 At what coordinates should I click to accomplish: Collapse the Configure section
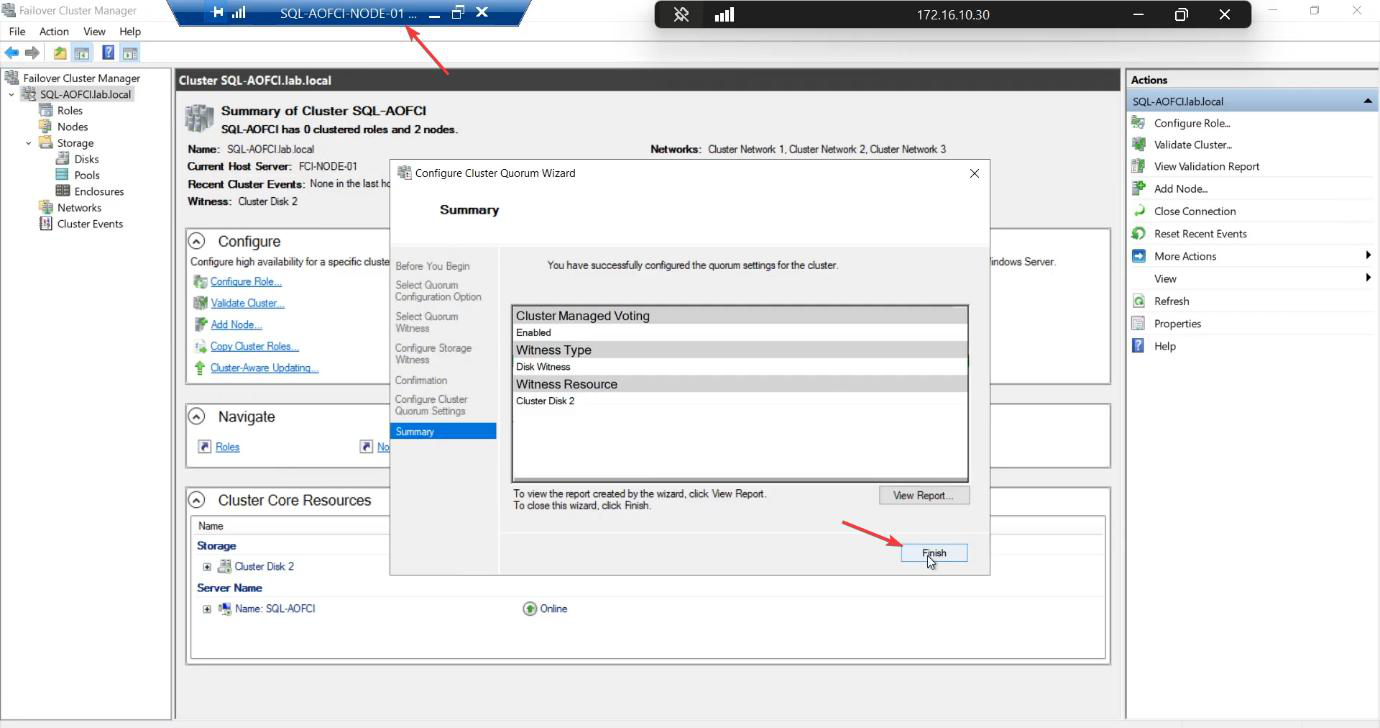click(x=198, y=241)
